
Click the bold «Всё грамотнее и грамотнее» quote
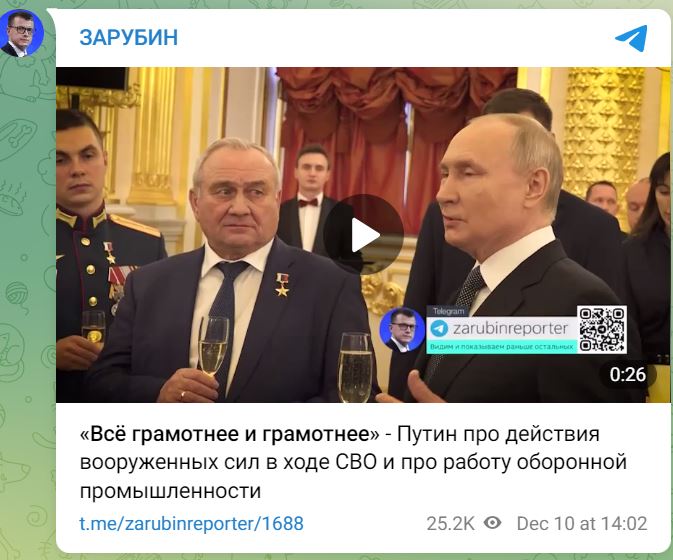pos(230,434)
